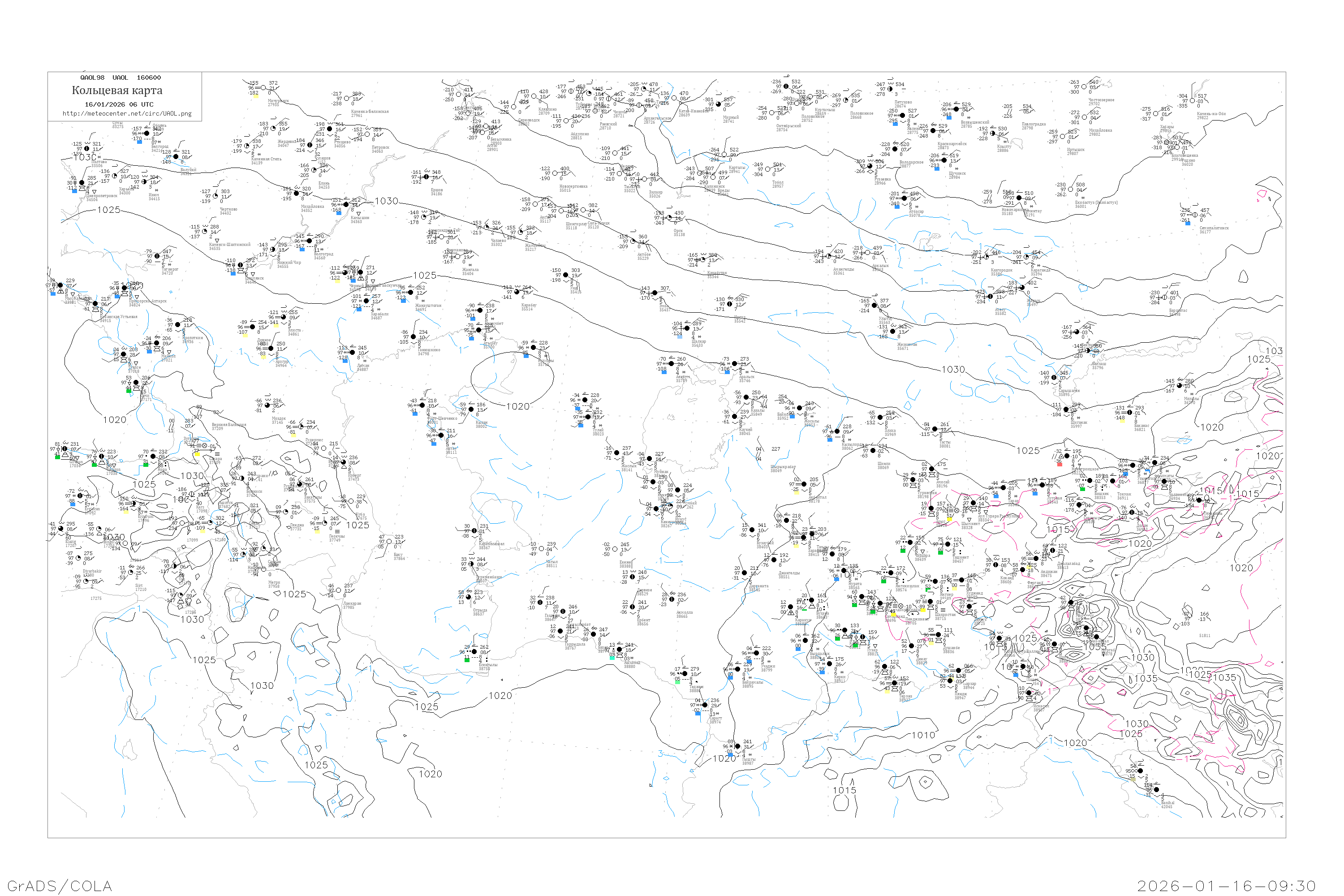Click the Каменка-Белинская station circle
The image size is (1344, 896).
[347, 99]
